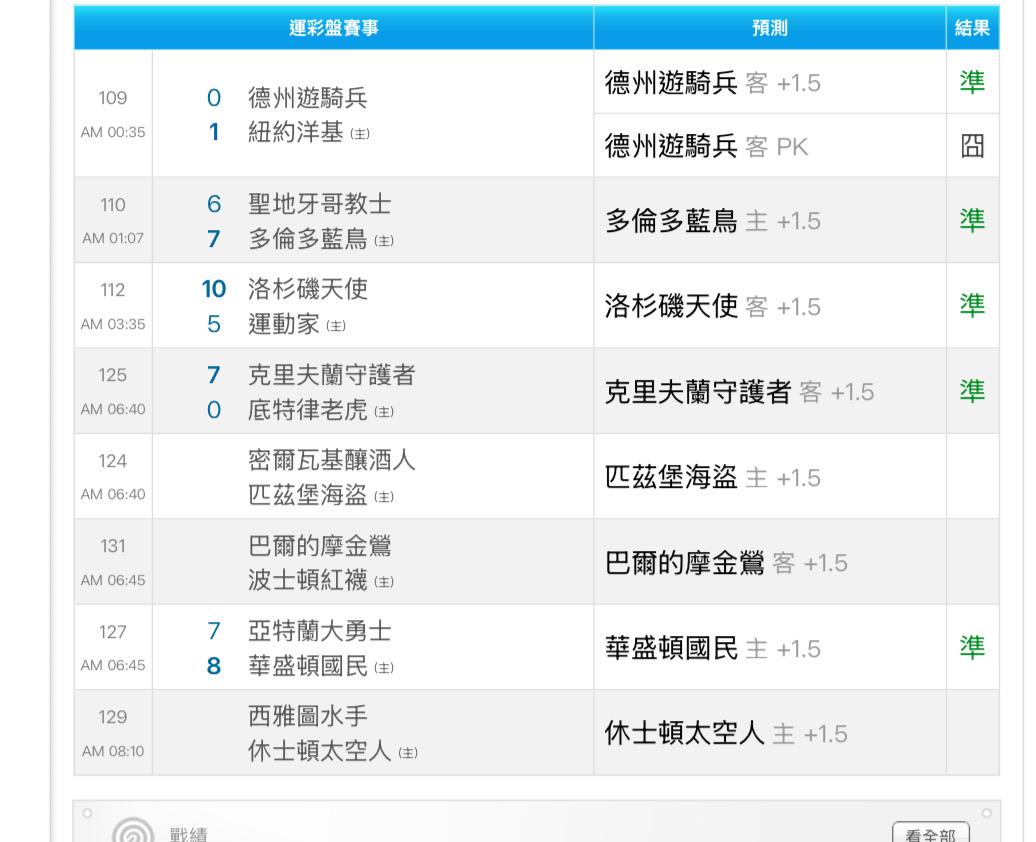Open 西雅圖水手 team name
This screenshot has width=1036, height=842.
307,716
